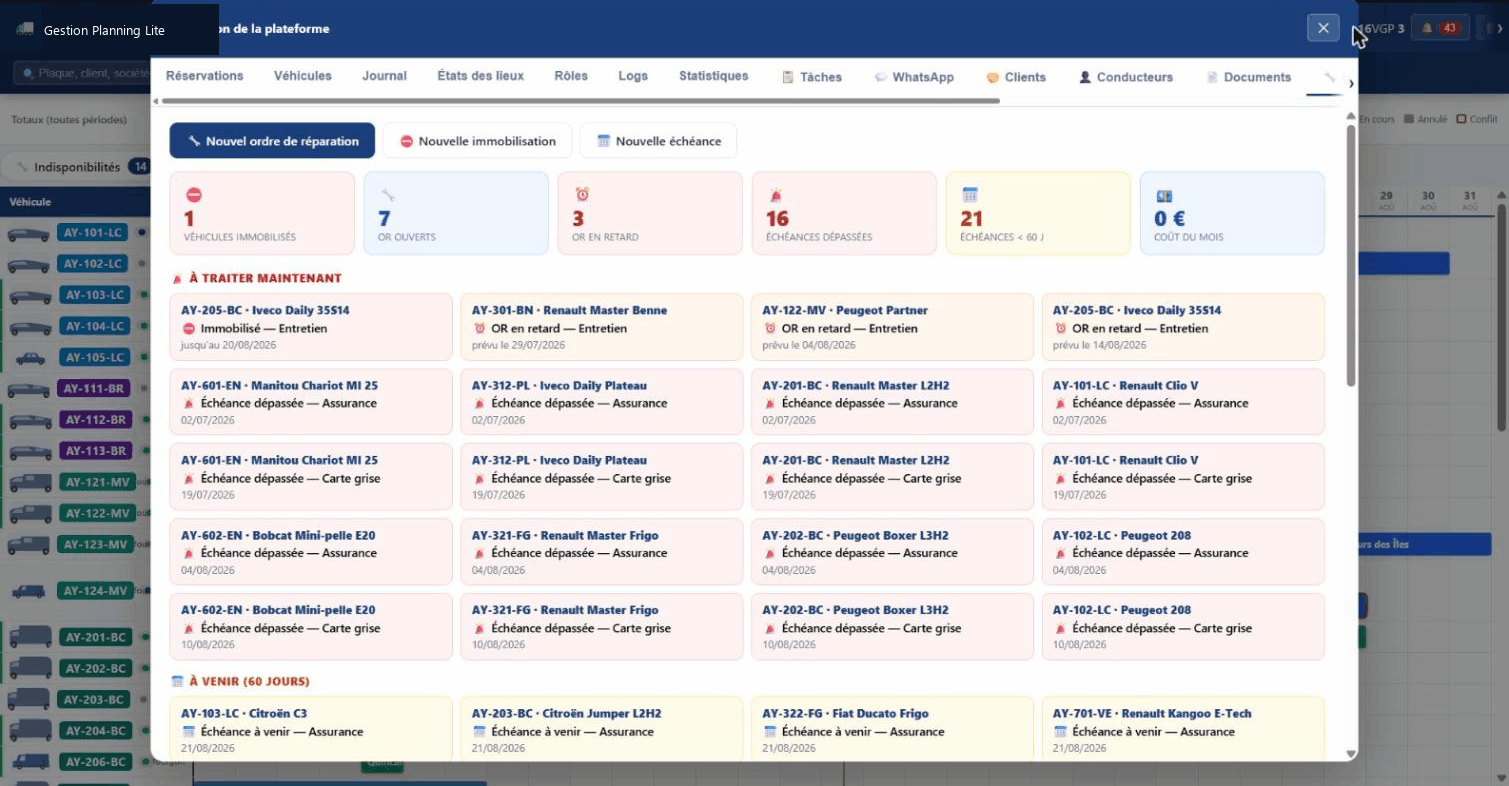Screen dimensions: 1509x786
Task: Open AY-102-LC Peugeot 208 Assurance card
Action: pos(1183,552)
